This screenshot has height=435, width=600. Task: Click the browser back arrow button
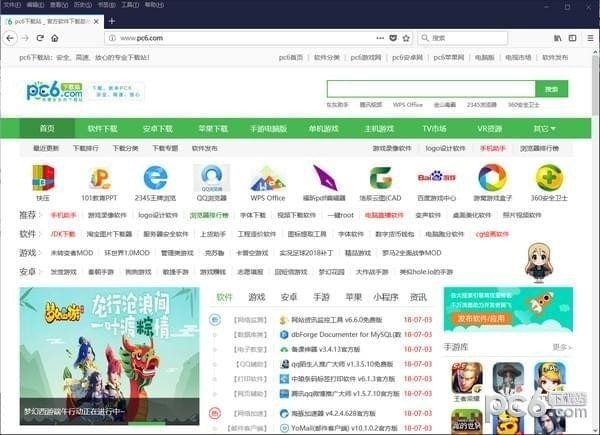click(11, 38)
